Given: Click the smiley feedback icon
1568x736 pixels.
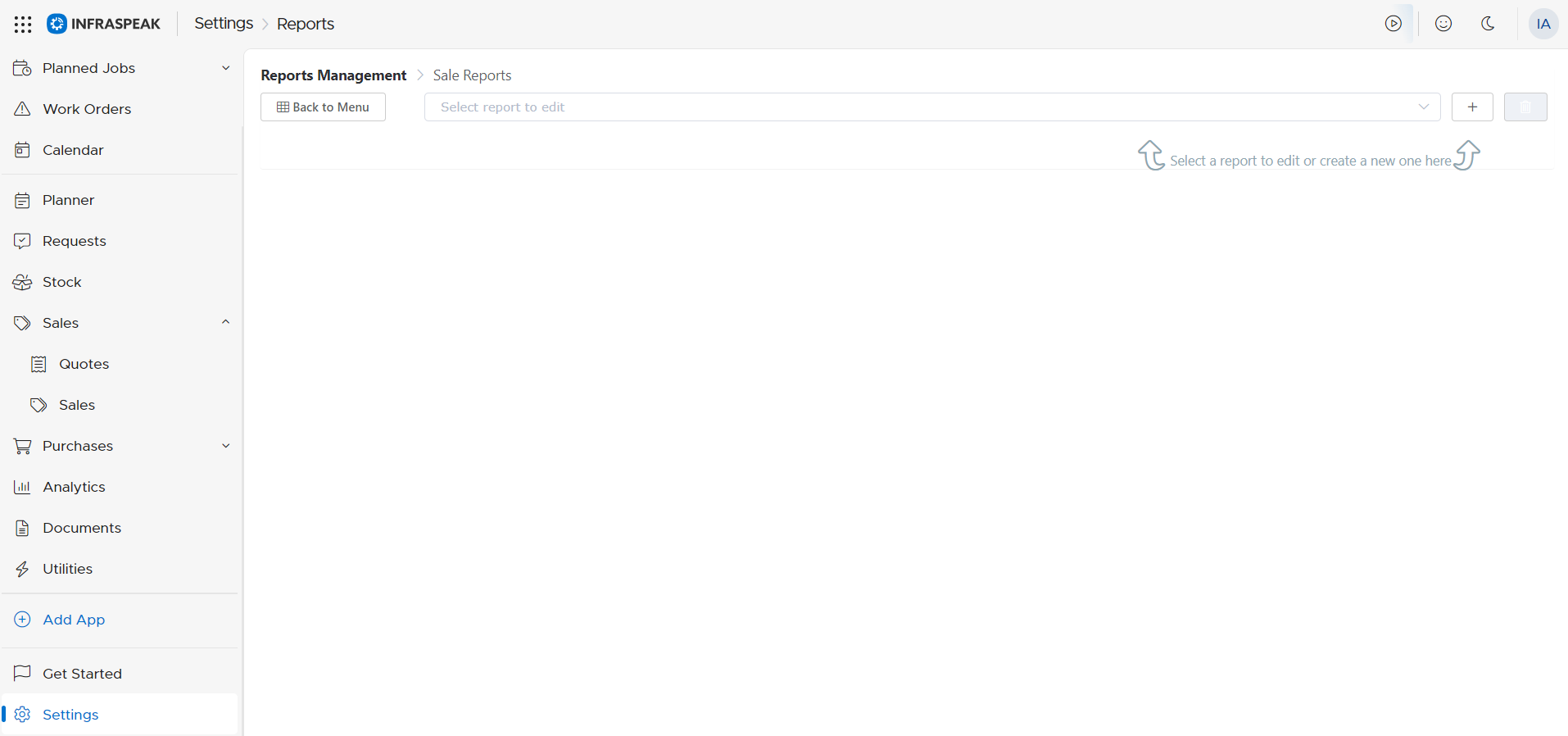Looking at the screenshot, I should [x=1443, y=24].
